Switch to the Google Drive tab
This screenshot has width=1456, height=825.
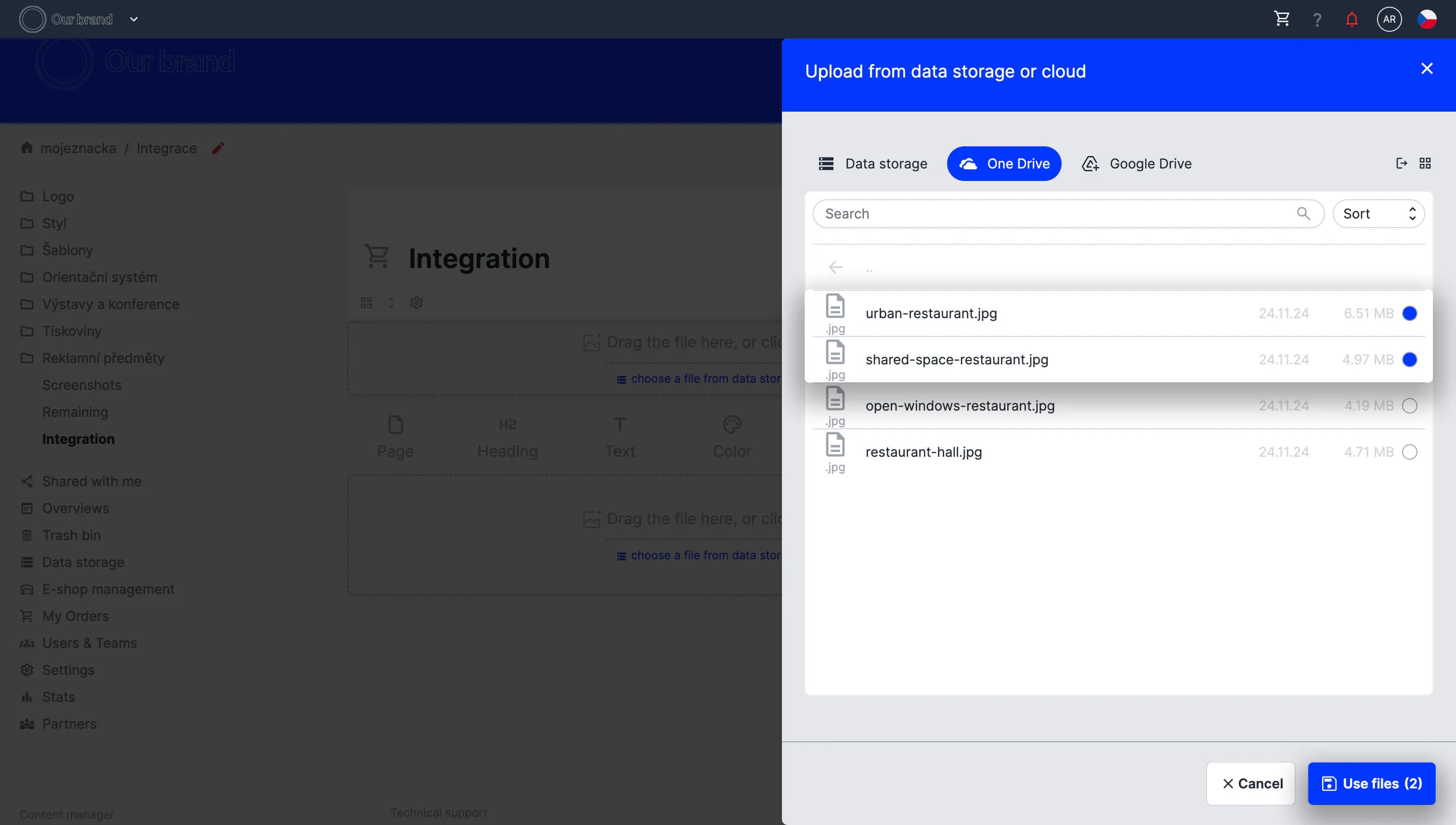[x=1137, y=164]
